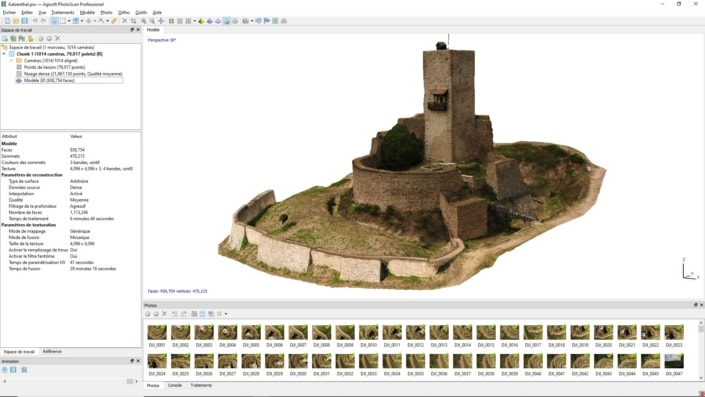This screenshot has width=705, height=397.
Task: Toggle the Tiled model view
Action: point(235,21)
